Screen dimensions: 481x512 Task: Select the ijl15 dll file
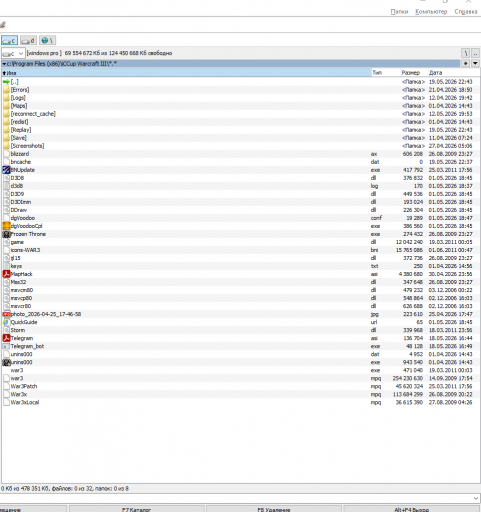(x=240, y=258)
